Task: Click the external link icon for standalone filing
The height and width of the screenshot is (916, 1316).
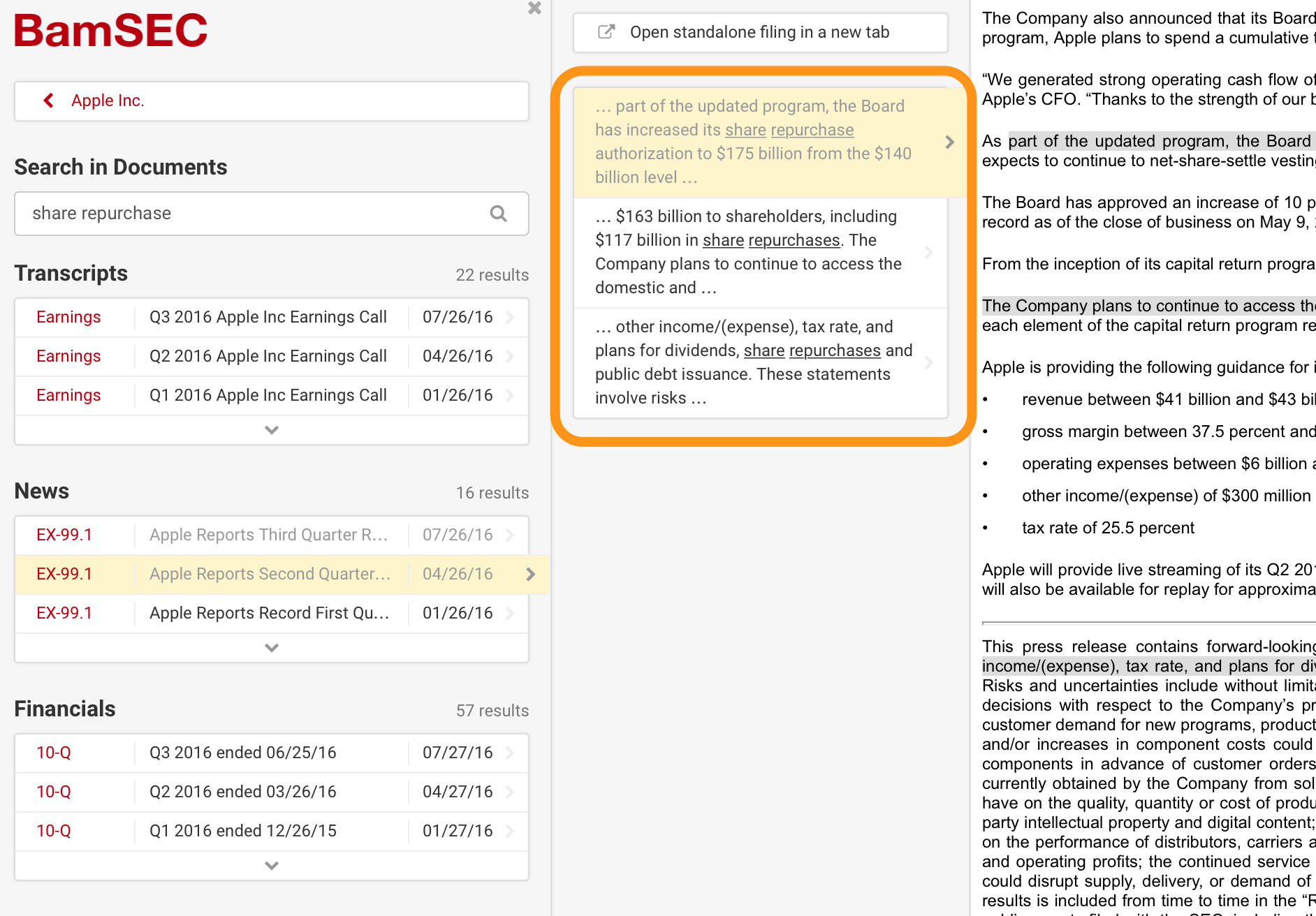Action: [606, 32]
